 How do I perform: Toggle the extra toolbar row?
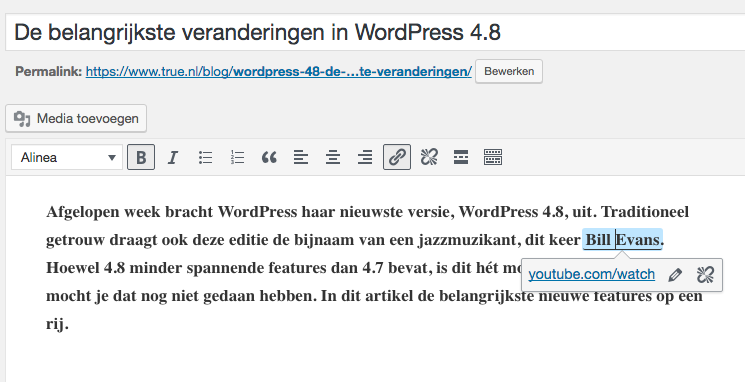click(493, 157)
